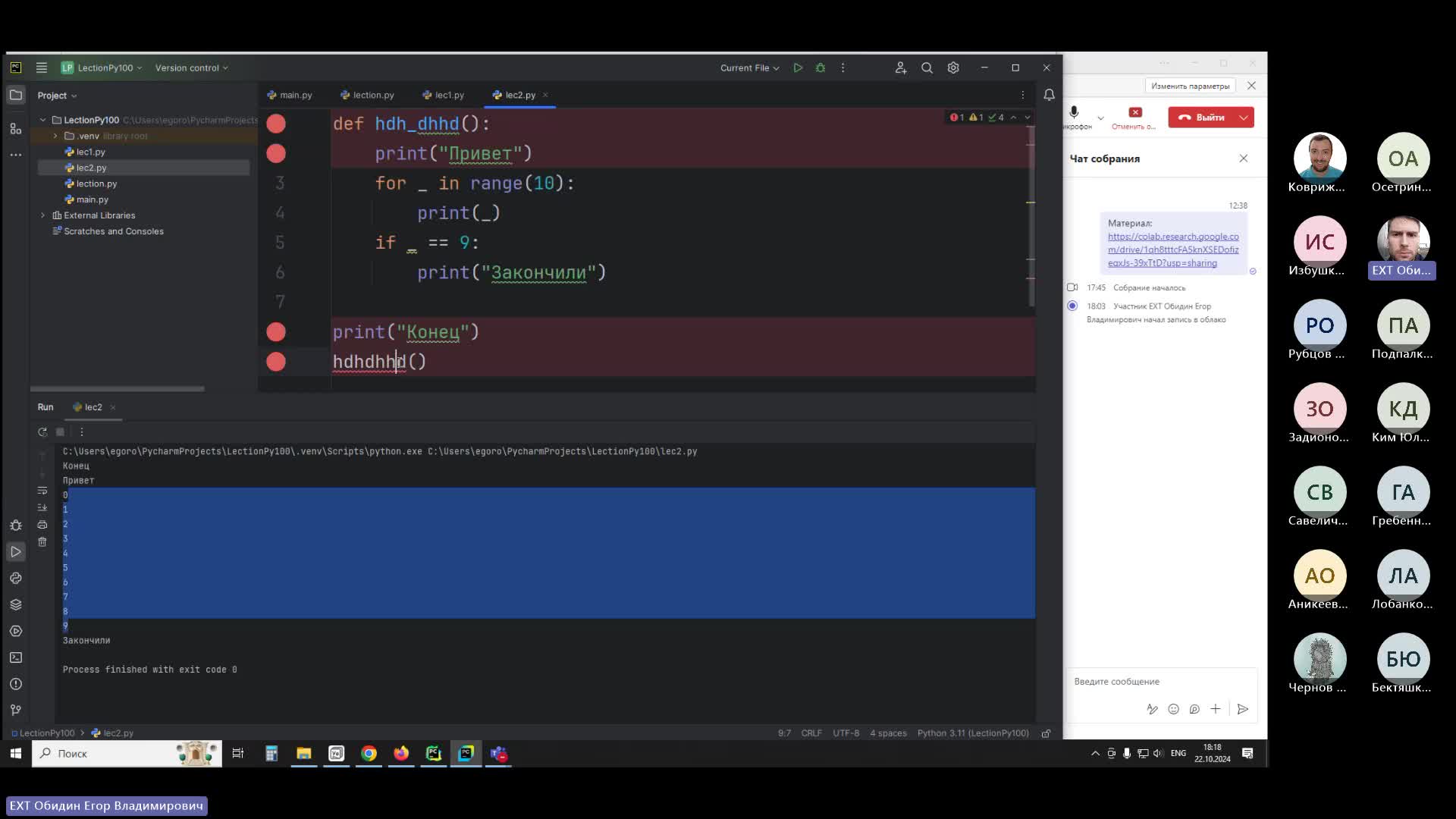Clear console output trash icon

click(x=42, y=541)
